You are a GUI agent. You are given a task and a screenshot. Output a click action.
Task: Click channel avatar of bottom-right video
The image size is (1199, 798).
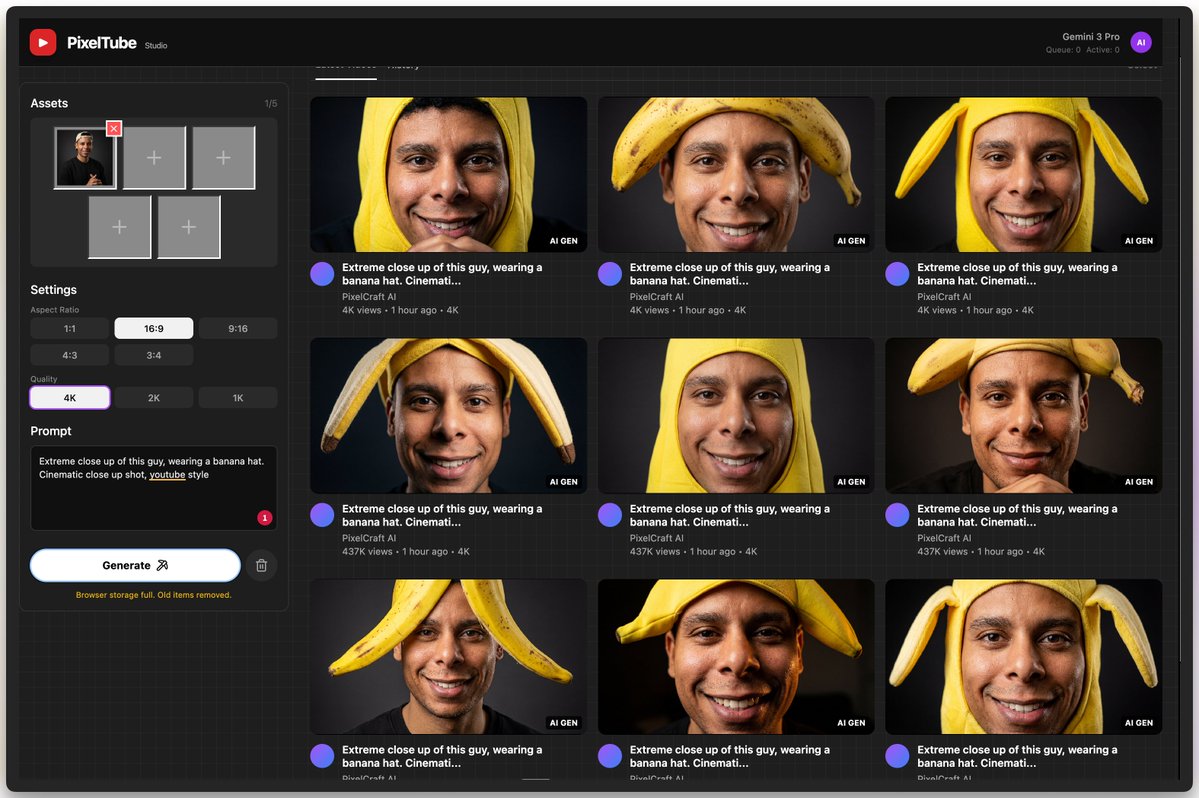pyautogui.click(x=897, y=756)
